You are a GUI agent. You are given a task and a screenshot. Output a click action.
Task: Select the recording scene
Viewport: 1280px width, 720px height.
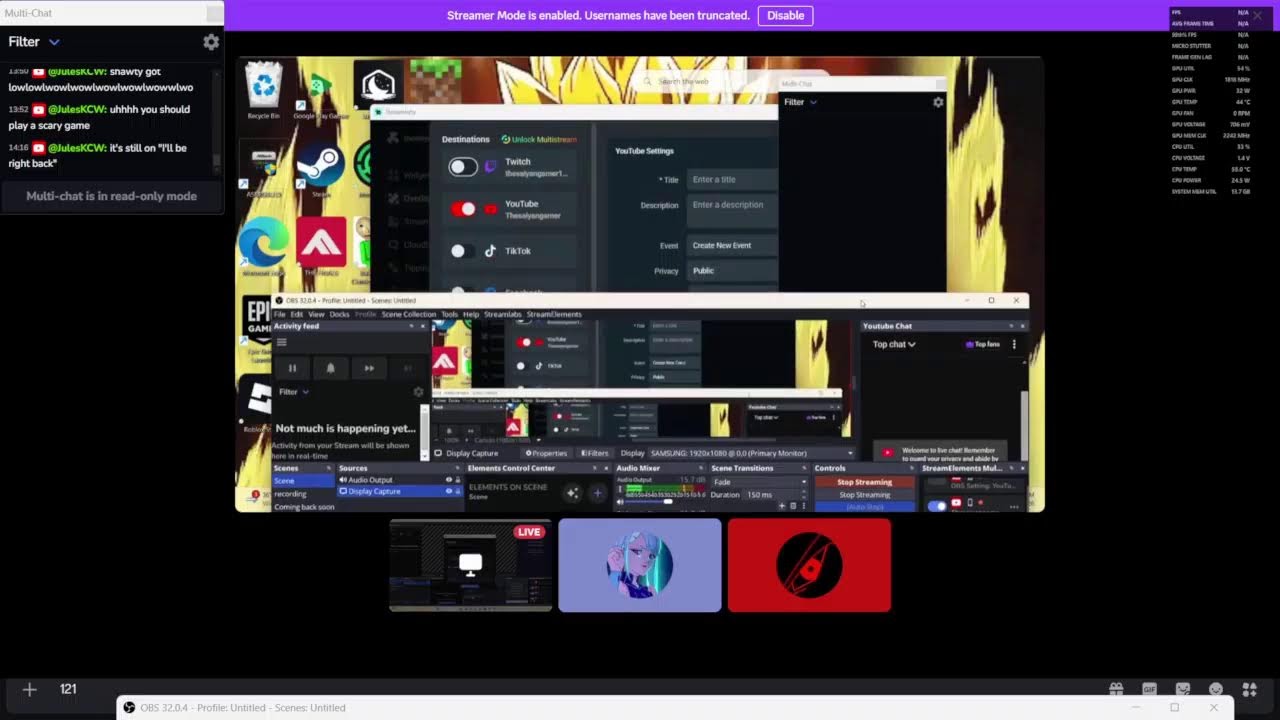(x=303, y=494)
